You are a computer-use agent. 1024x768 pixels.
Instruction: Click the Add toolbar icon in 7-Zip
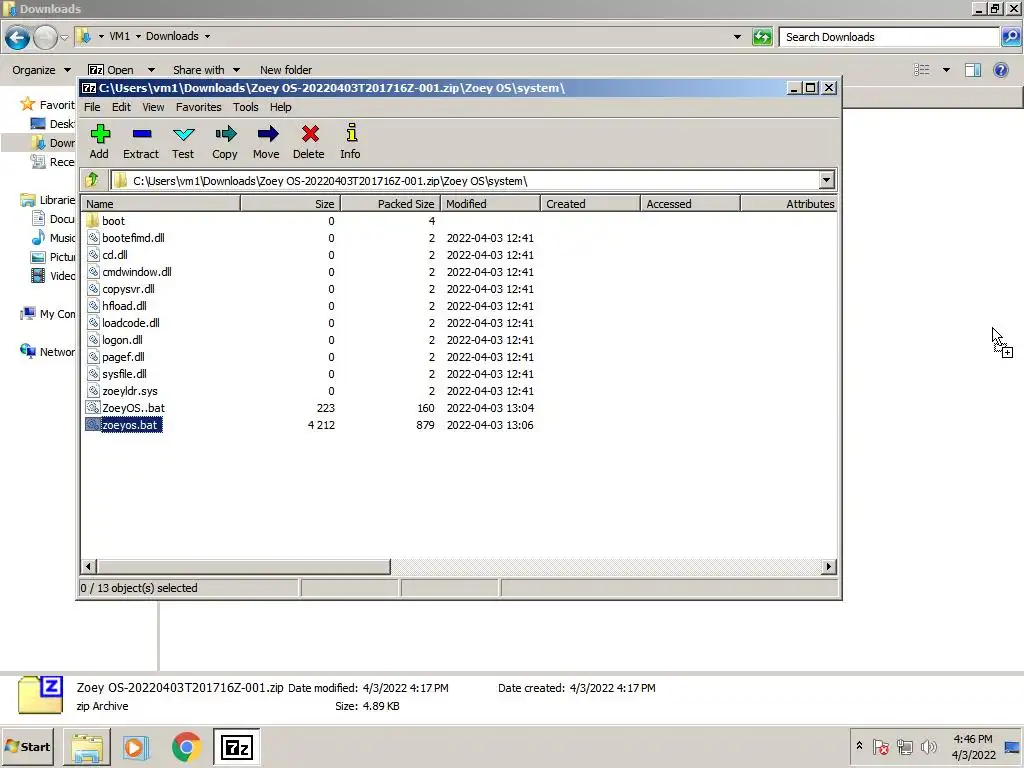[99, 135]
